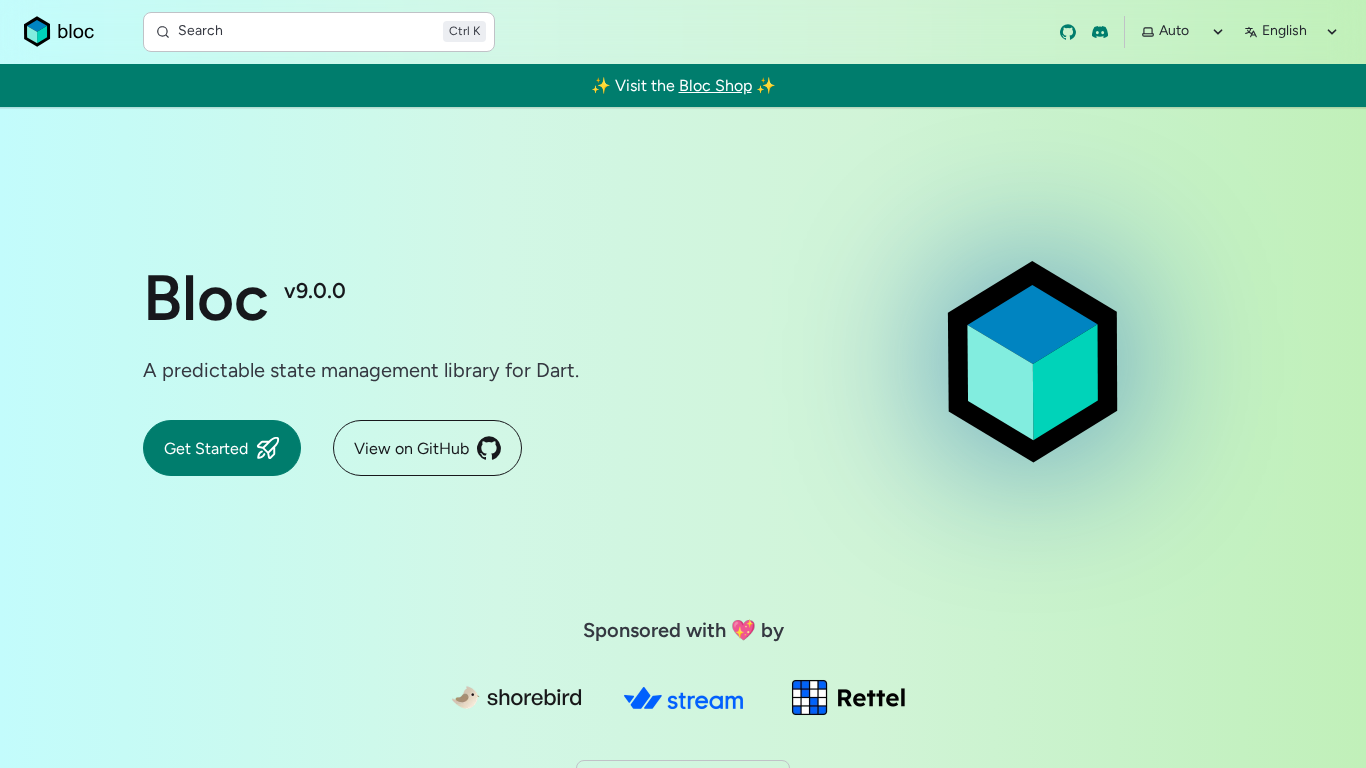Viewport: 1366px width, 768px height.
Task: Click the View on GitHub button
Action: [x=427, y=448]
